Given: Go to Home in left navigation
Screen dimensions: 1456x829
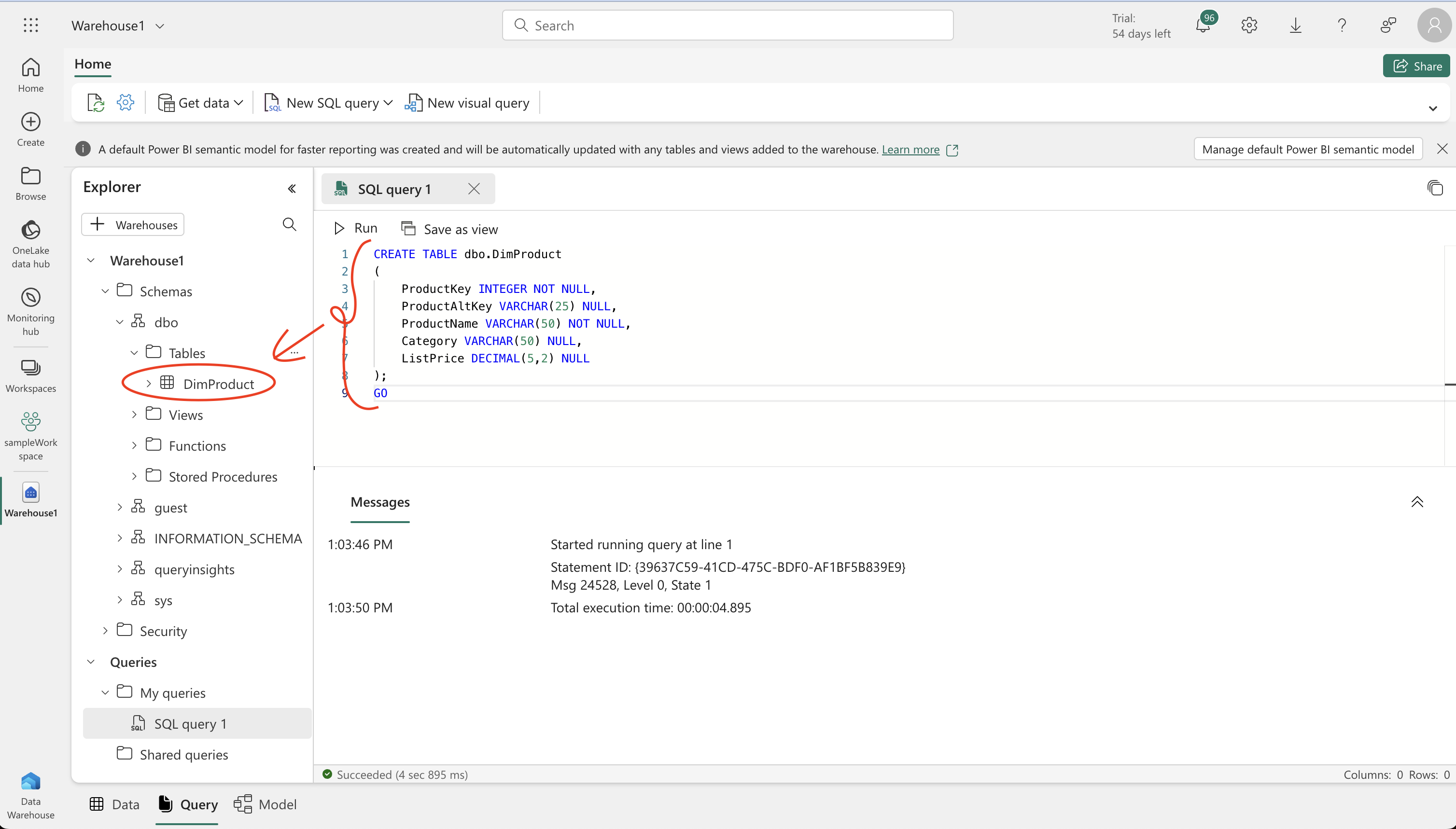Looking at the screenshot, I should (x=31, y=75).
